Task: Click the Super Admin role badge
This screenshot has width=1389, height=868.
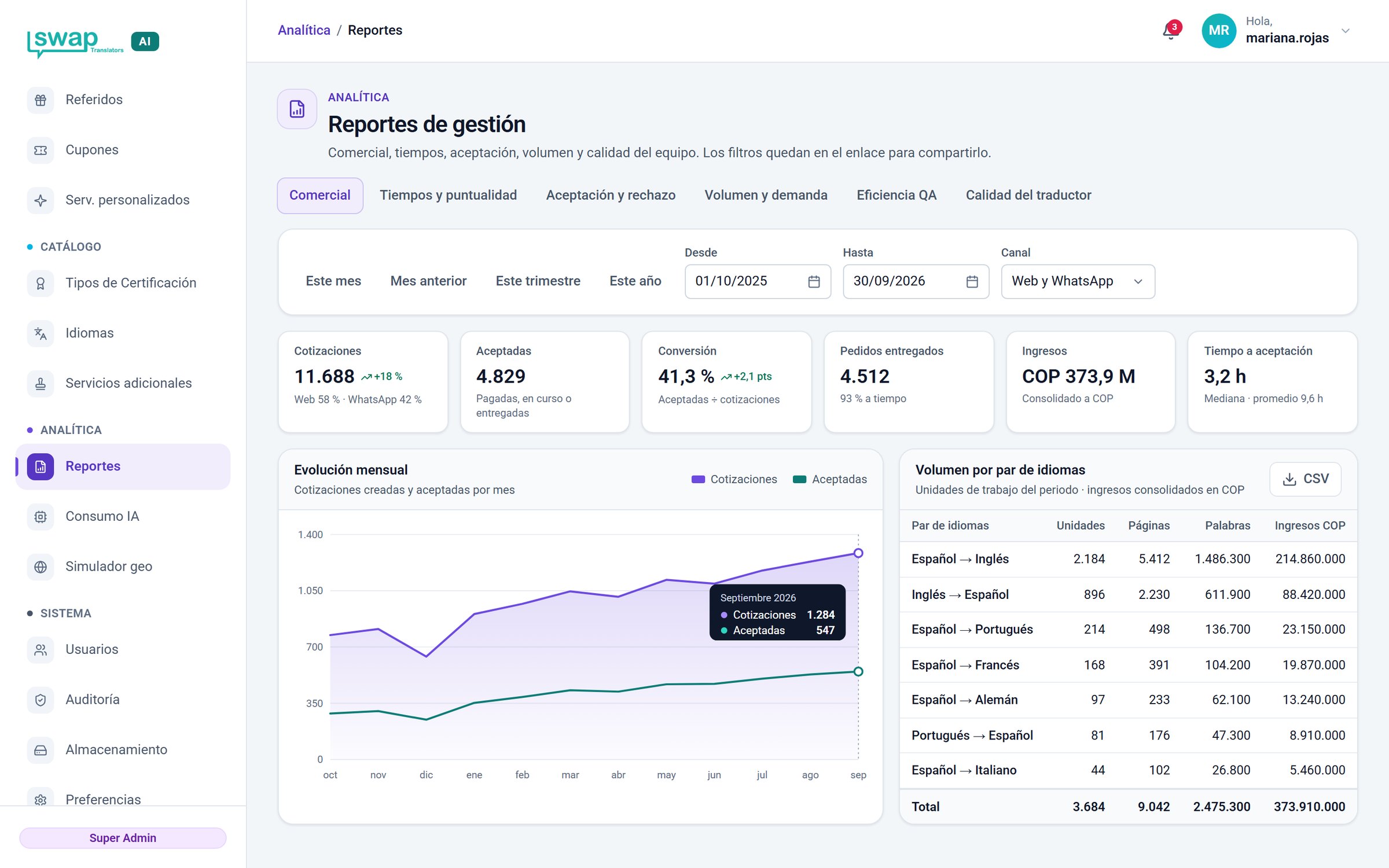Action: (123, 837)
